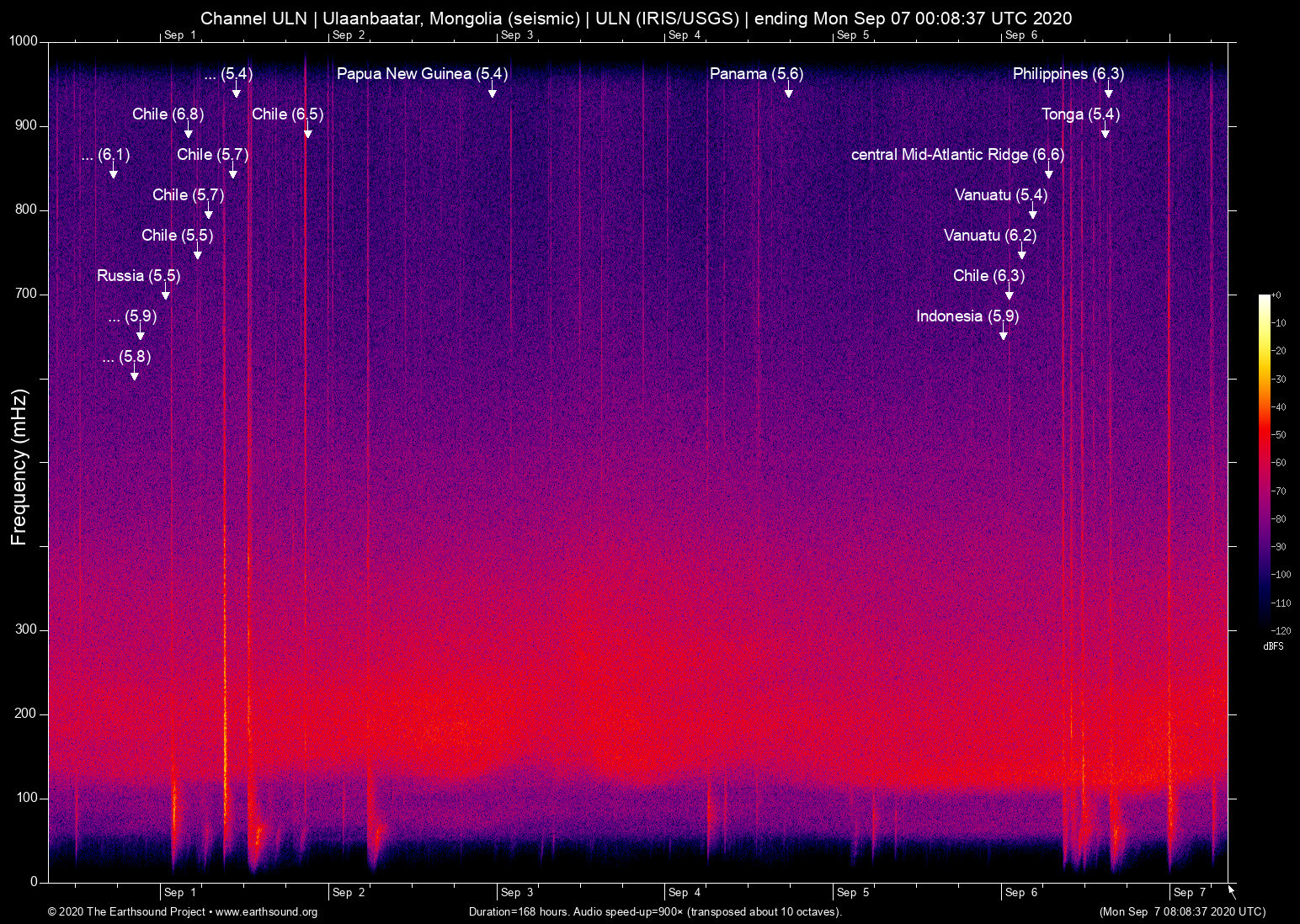The image size is (1300, 924).
Task: Click the Mon Sep 7 UTC timestamp
Action: click(1181, 912)
